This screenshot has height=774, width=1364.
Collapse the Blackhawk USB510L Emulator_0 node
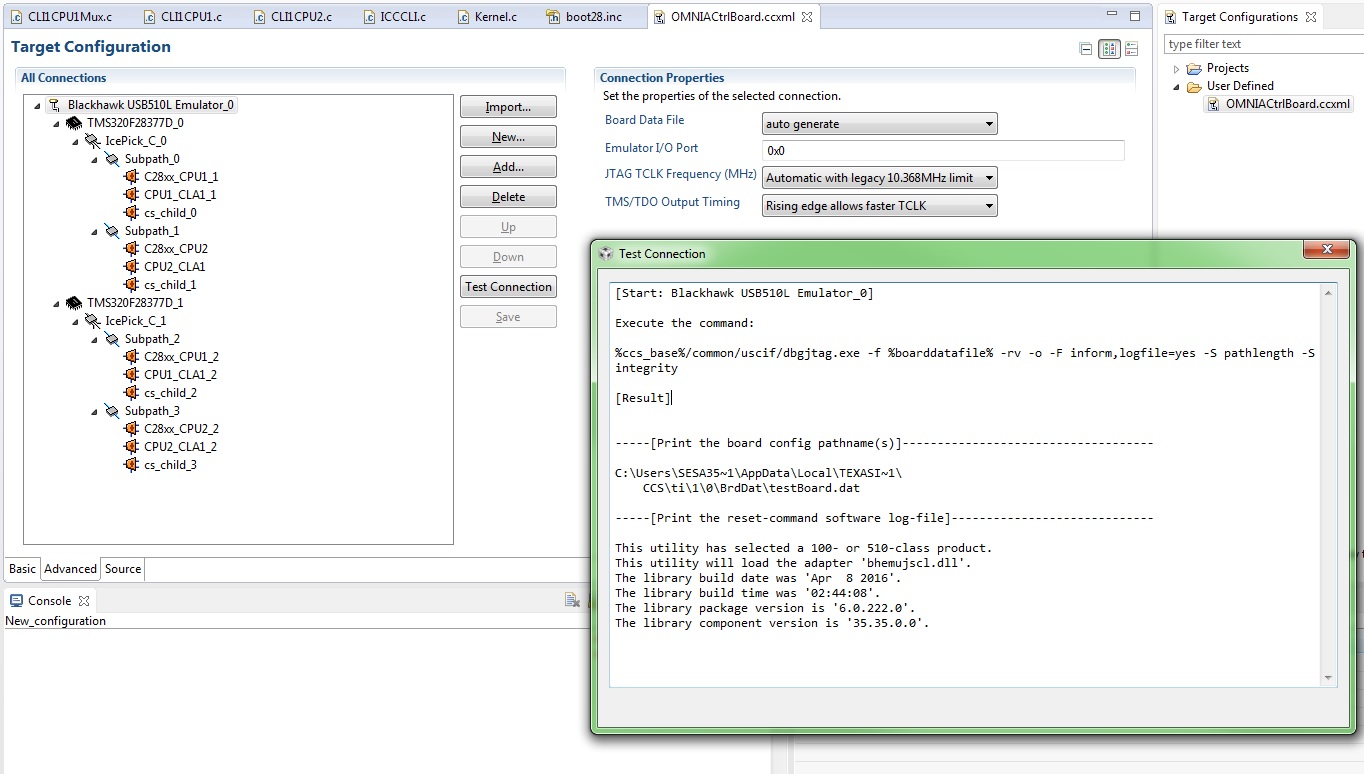pyautogui.click(x=37, y=105)
